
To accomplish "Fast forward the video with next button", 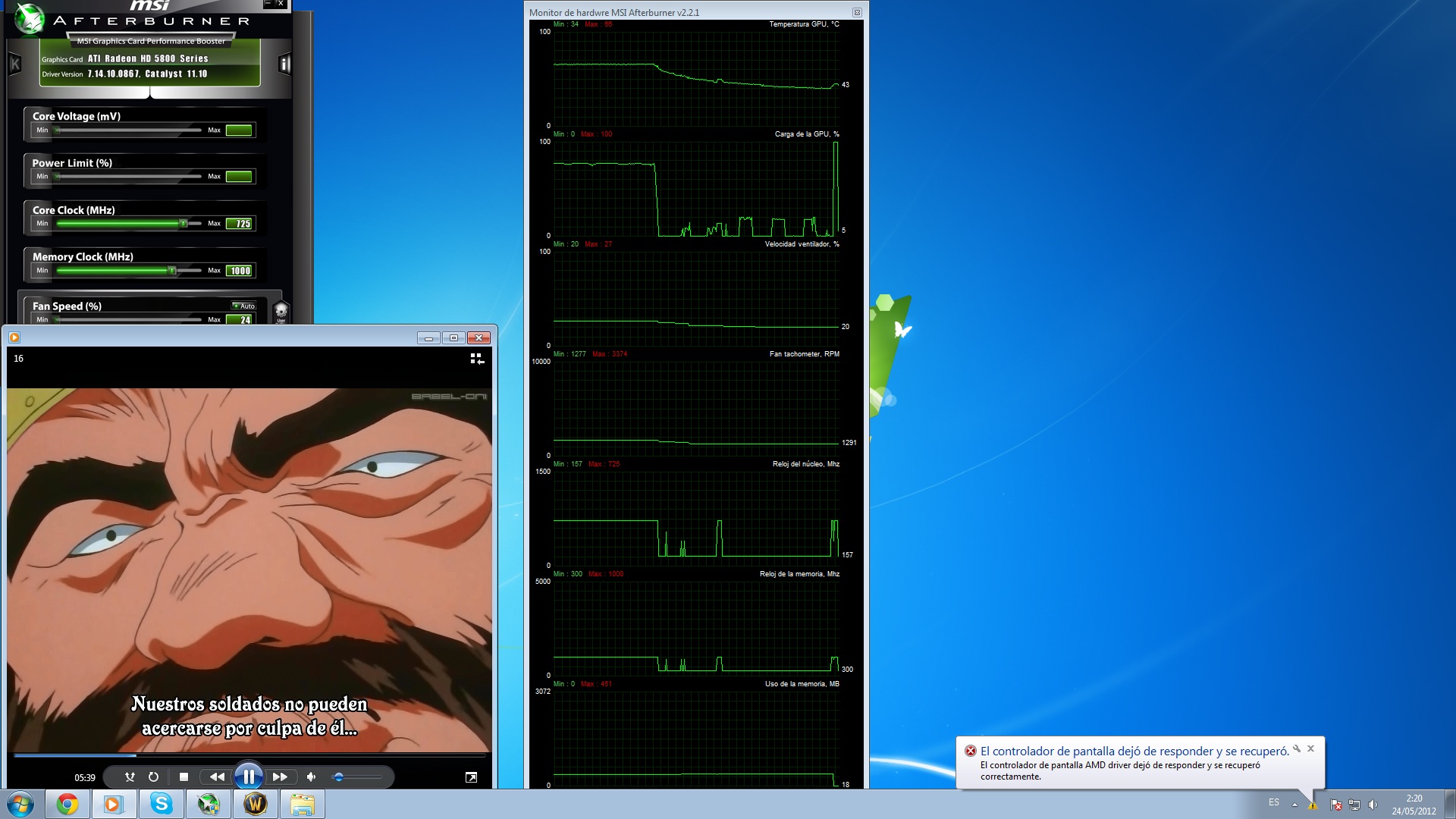I will (x=280, y=777).
